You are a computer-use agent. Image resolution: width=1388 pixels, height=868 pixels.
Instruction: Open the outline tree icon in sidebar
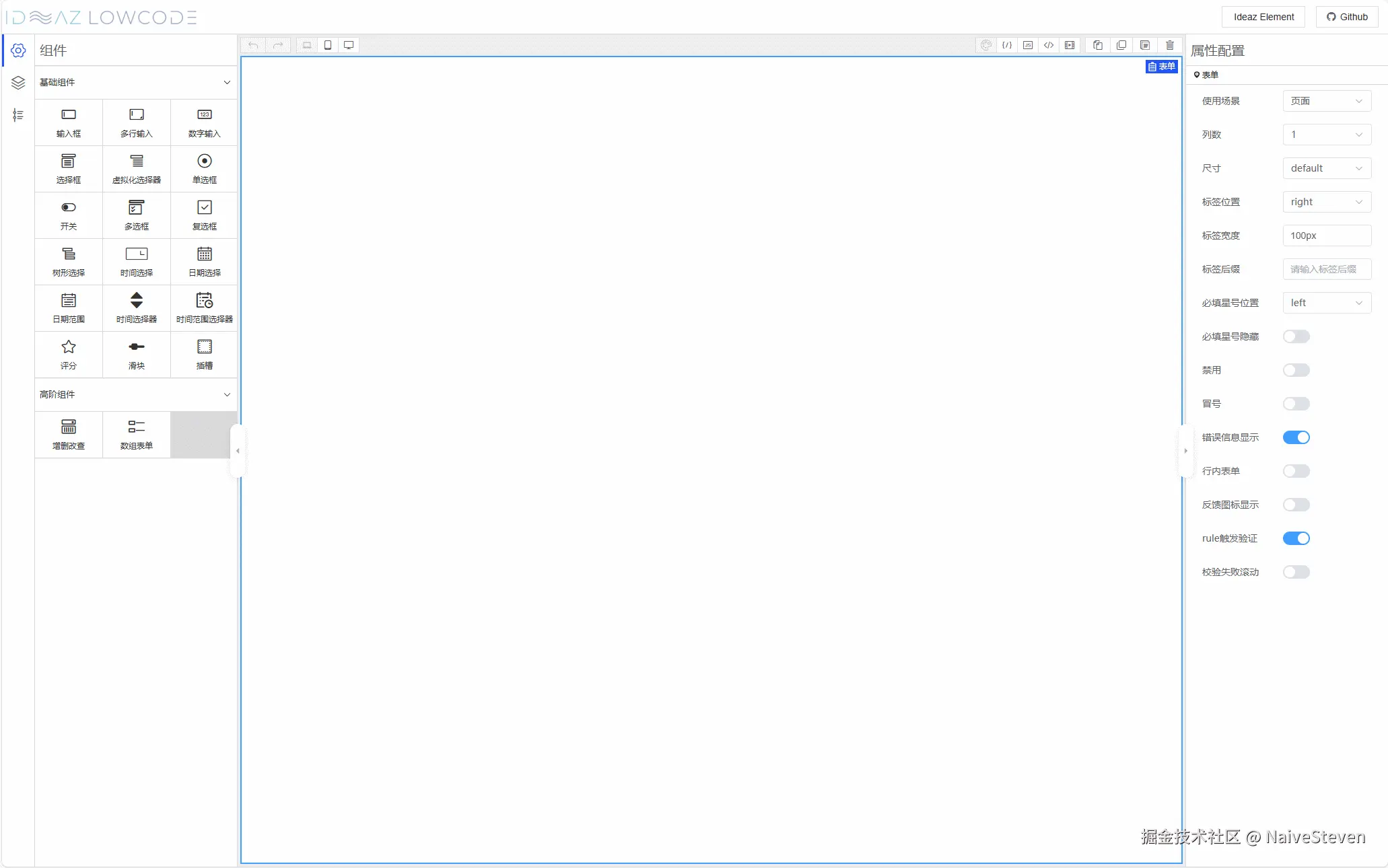pyautogui.click(x=18, y=115)
